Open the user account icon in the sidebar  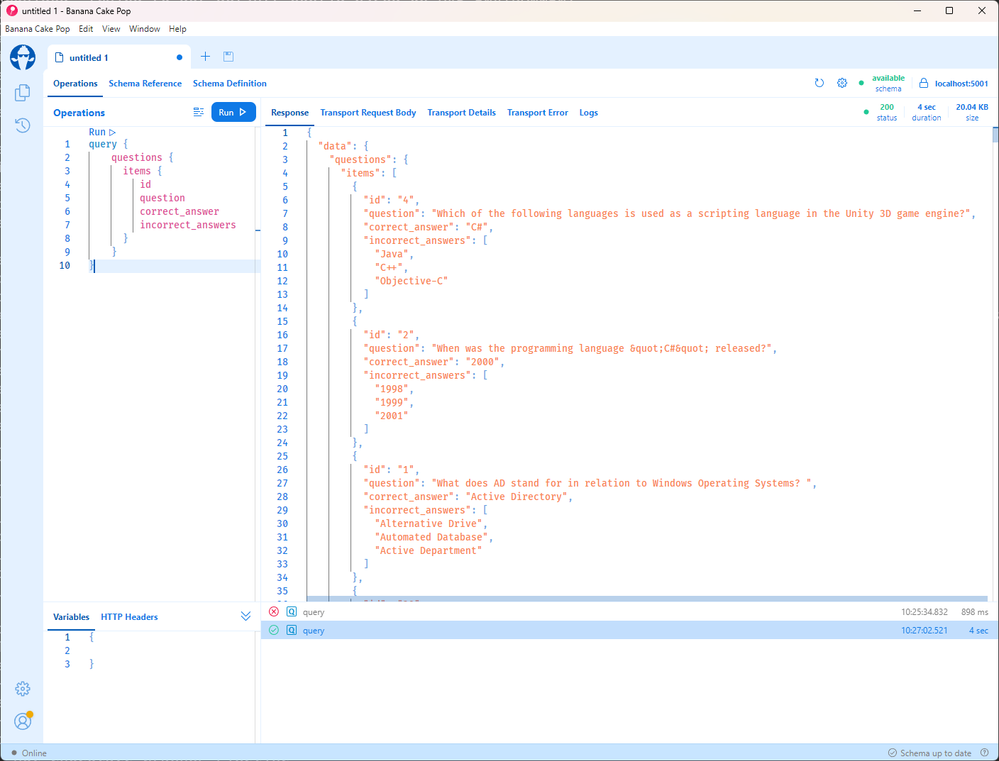pyautogui.click(x=23, y=720)
